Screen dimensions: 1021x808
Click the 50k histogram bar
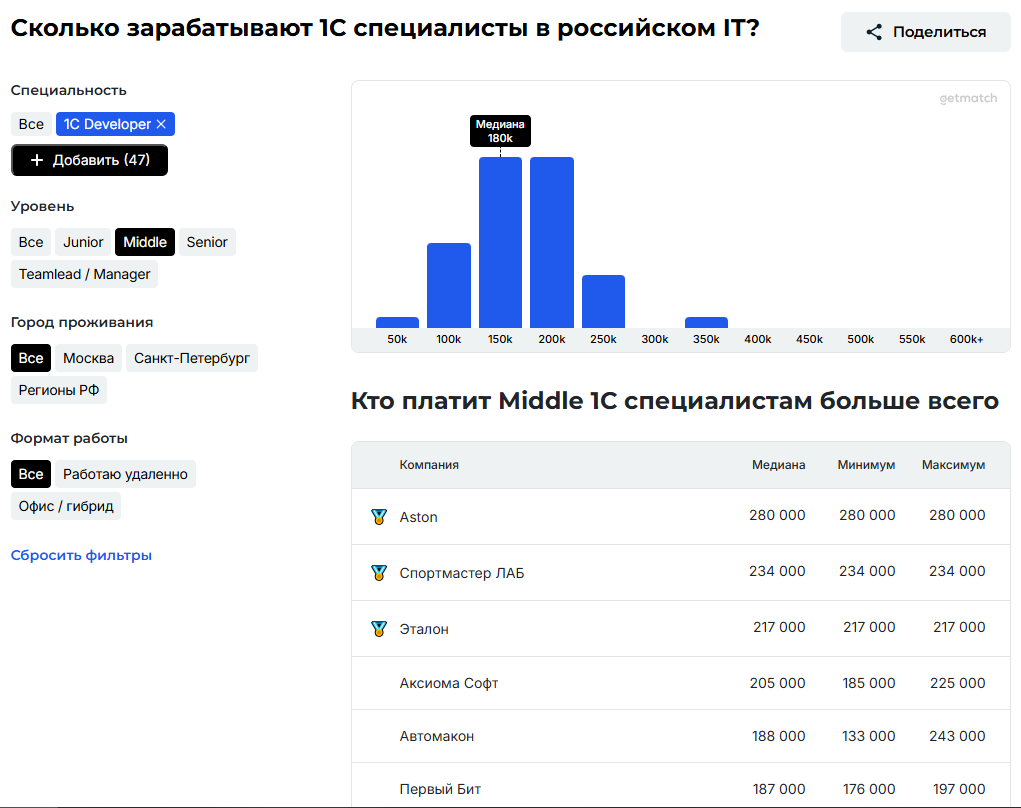pos(397,322)
